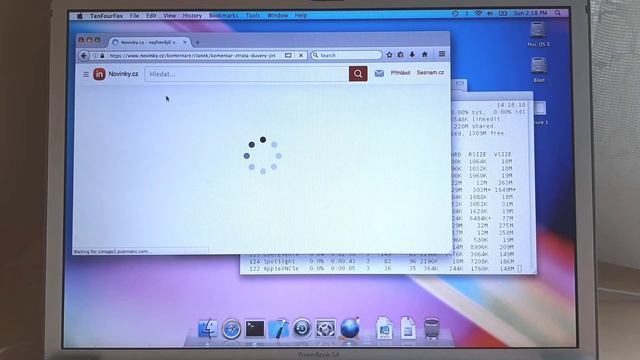Open the volume control in menu bar
Screen dimensions: 640x360
point(490,13)
